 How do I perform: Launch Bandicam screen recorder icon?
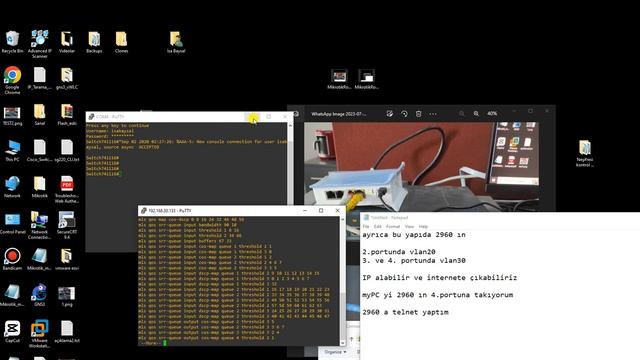[12, 259]
